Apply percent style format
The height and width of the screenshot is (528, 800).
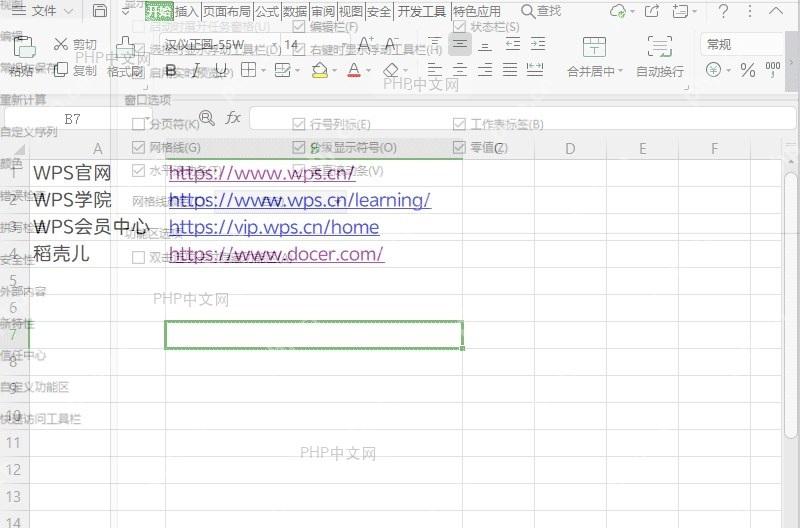pyautogui.click(x=747, y=70)
